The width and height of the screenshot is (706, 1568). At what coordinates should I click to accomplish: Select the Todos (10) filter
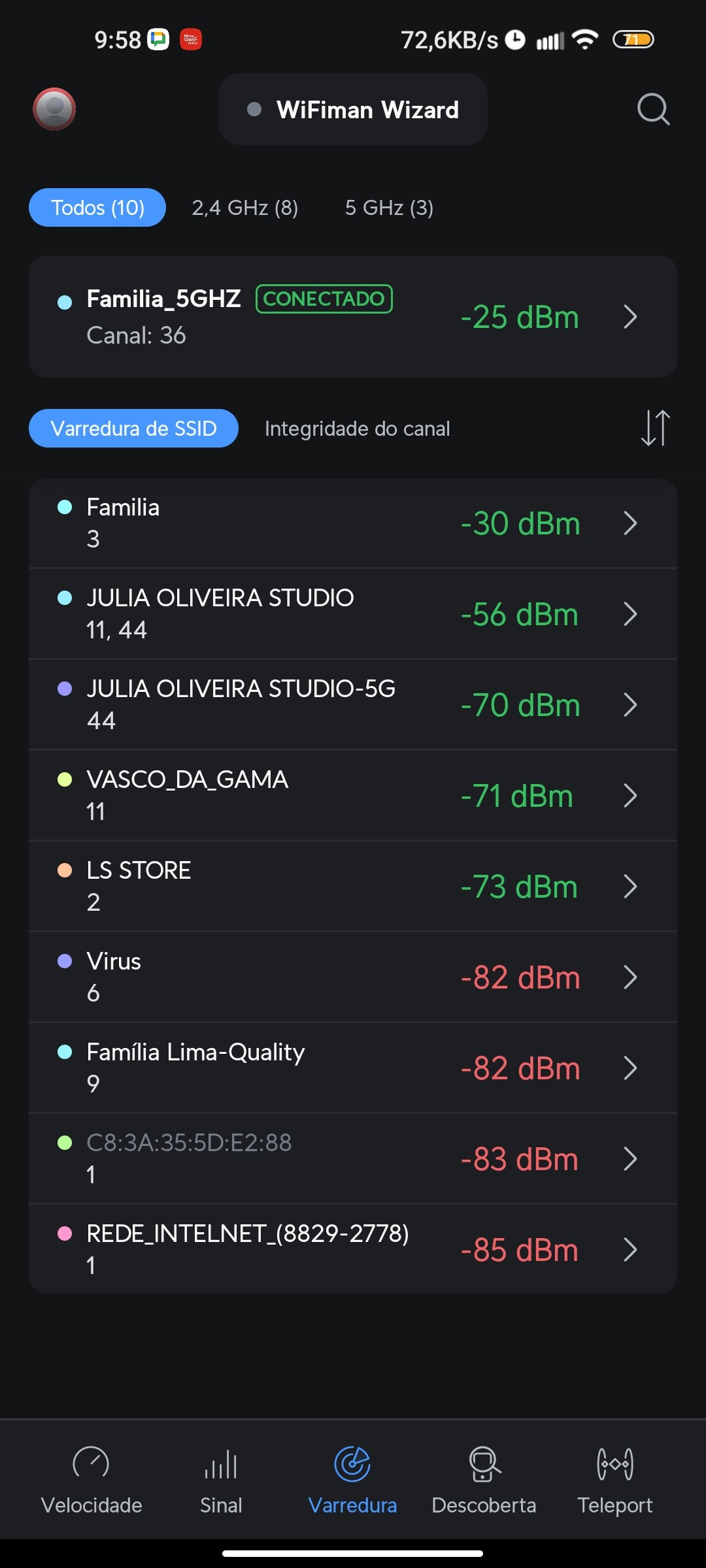click(97, 208)
